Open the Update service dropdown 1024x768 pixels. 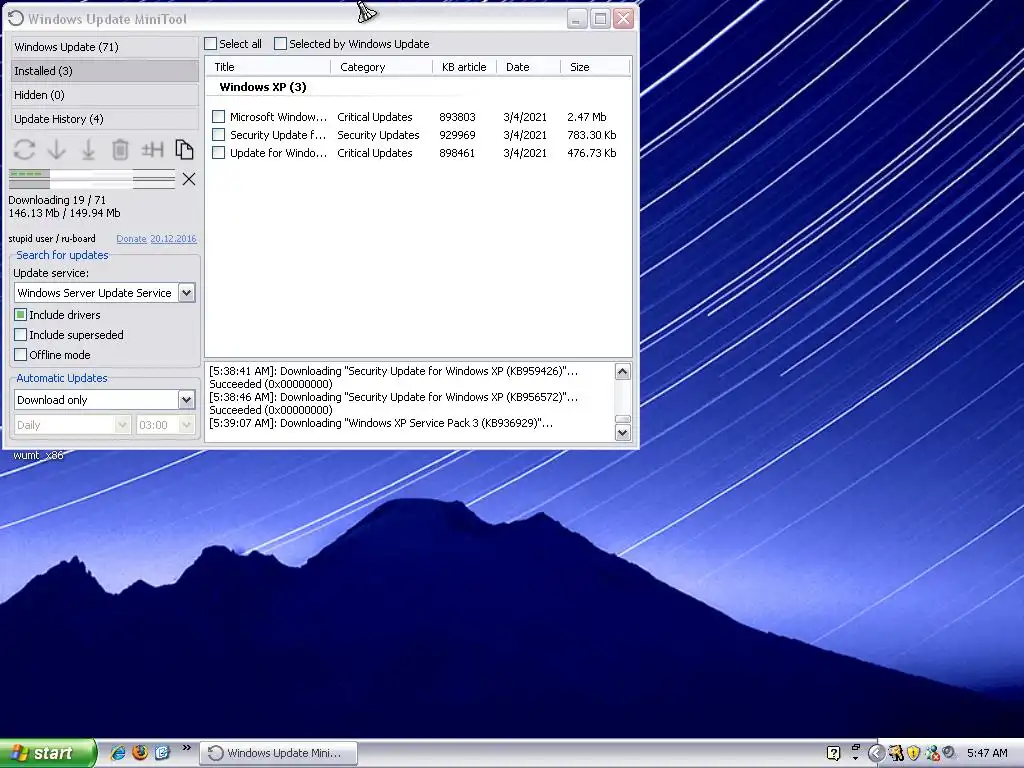point(186,293)
